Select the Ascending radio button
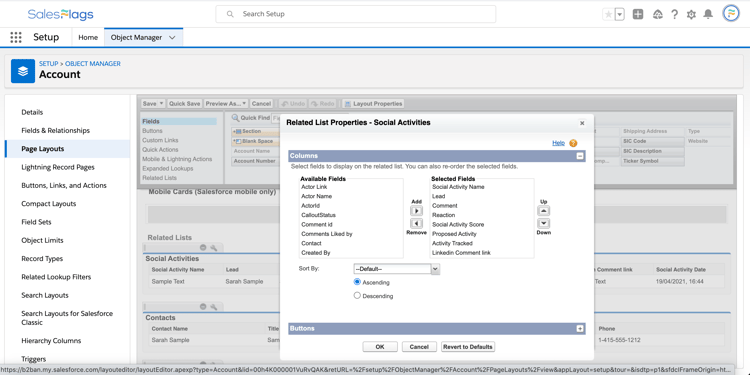Viewport: 750px width, 375px height. coord(357,282)
